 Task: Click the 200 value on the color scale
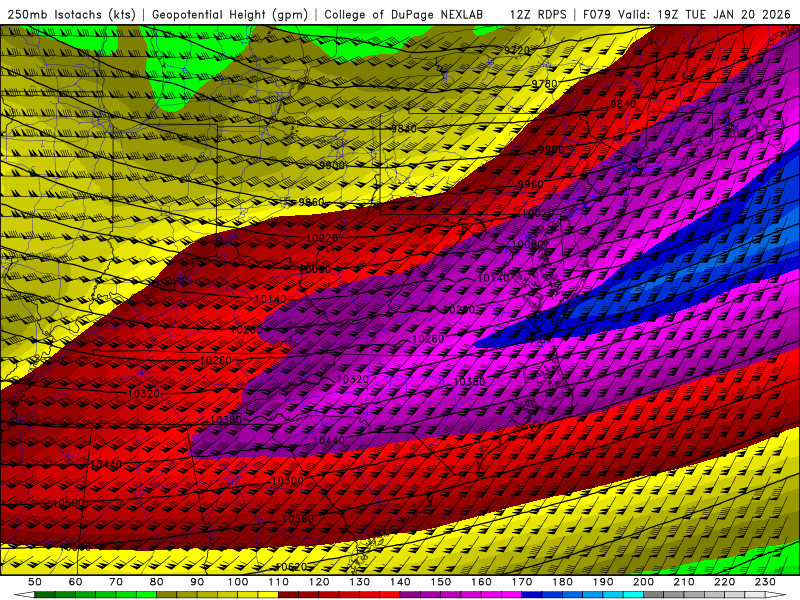644,582
